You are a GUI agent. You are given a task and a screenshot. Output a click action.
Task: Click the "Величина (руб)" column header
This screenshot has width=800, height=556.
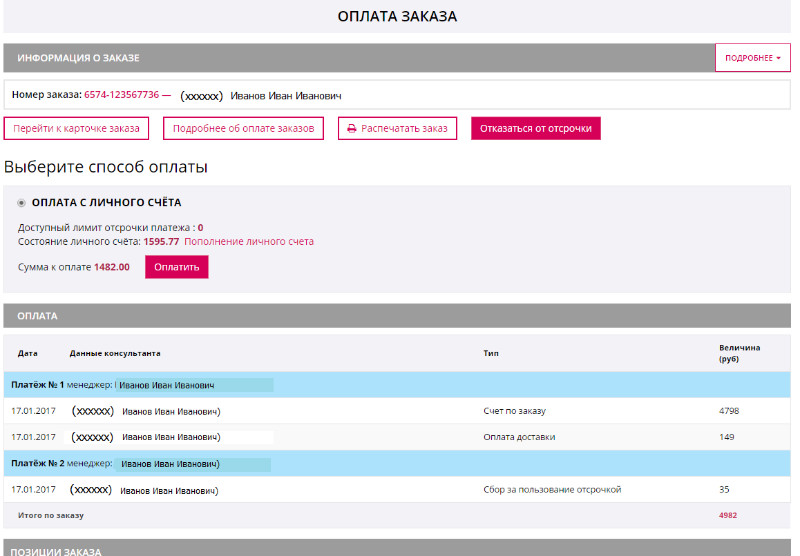click(739, 353)
